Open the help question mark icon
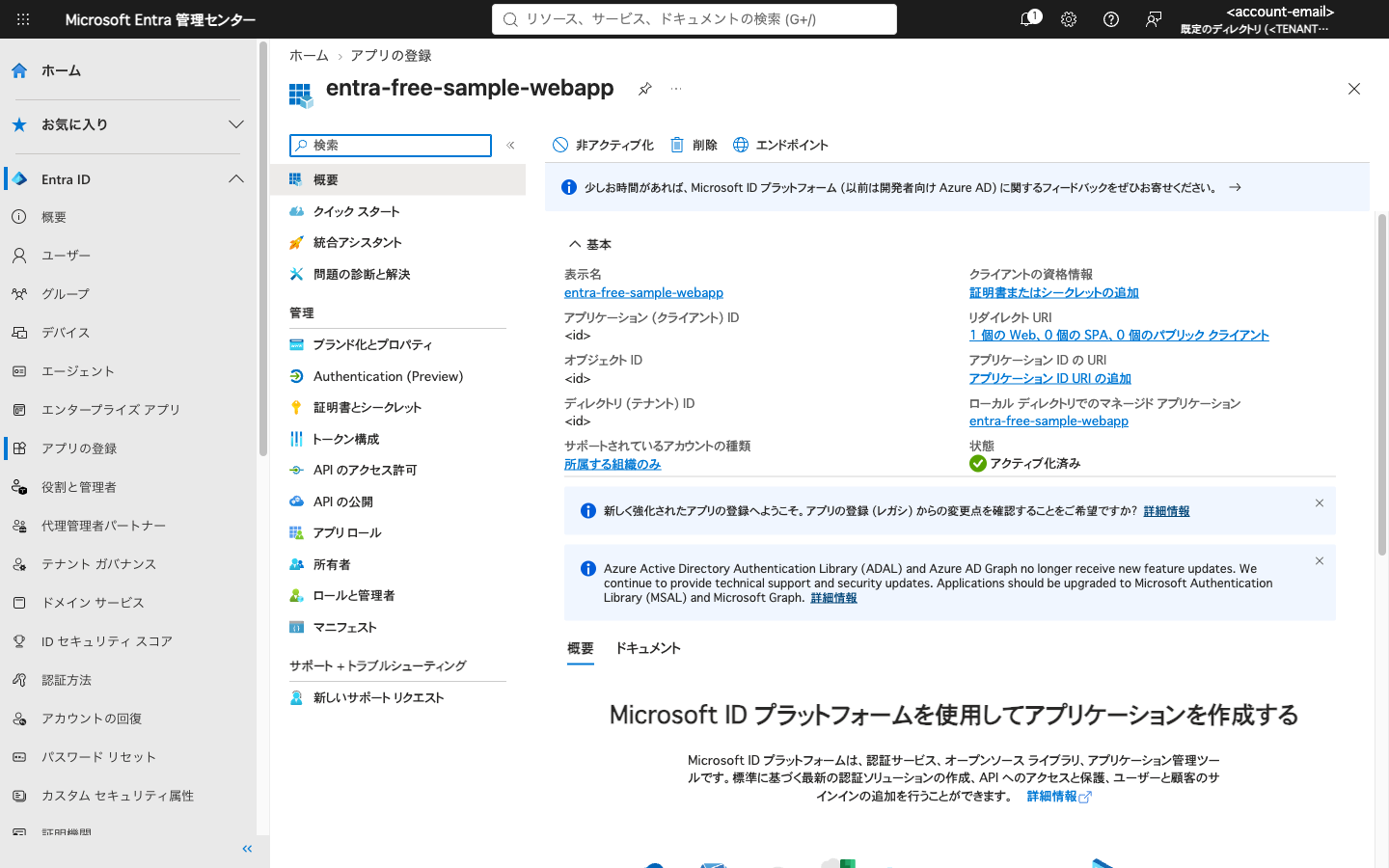The height and width of the screenshot is (868, 1389). (x=1111, y=19)
